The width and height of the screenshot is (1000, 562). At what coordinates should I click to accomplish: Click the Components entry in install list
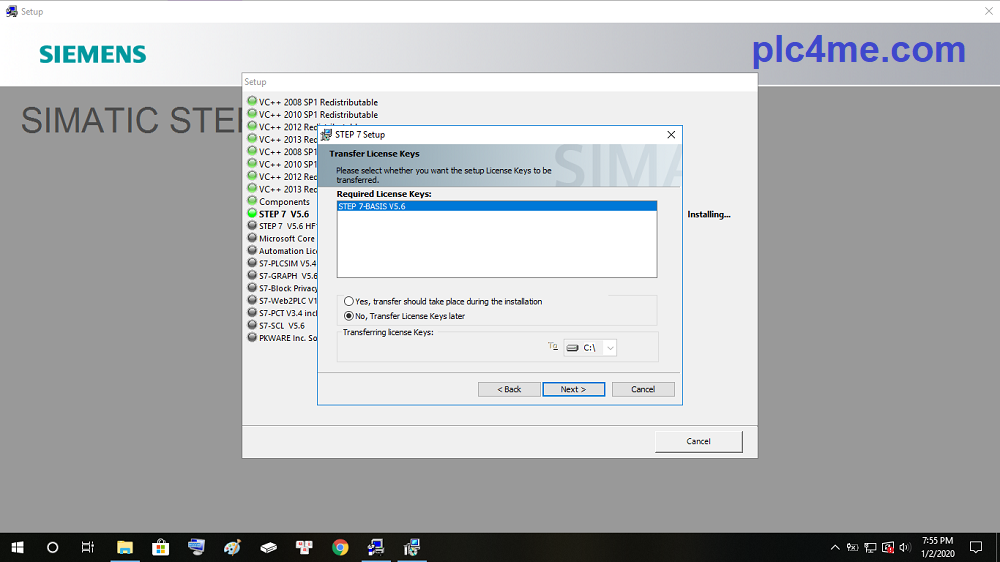[x=284, y=202]
